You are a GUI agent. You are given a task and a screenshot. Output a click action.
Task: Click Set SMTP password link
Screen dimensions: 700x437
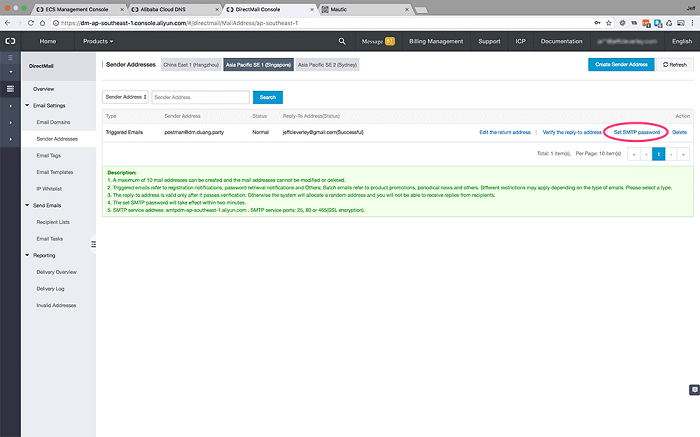click(637, 132)
